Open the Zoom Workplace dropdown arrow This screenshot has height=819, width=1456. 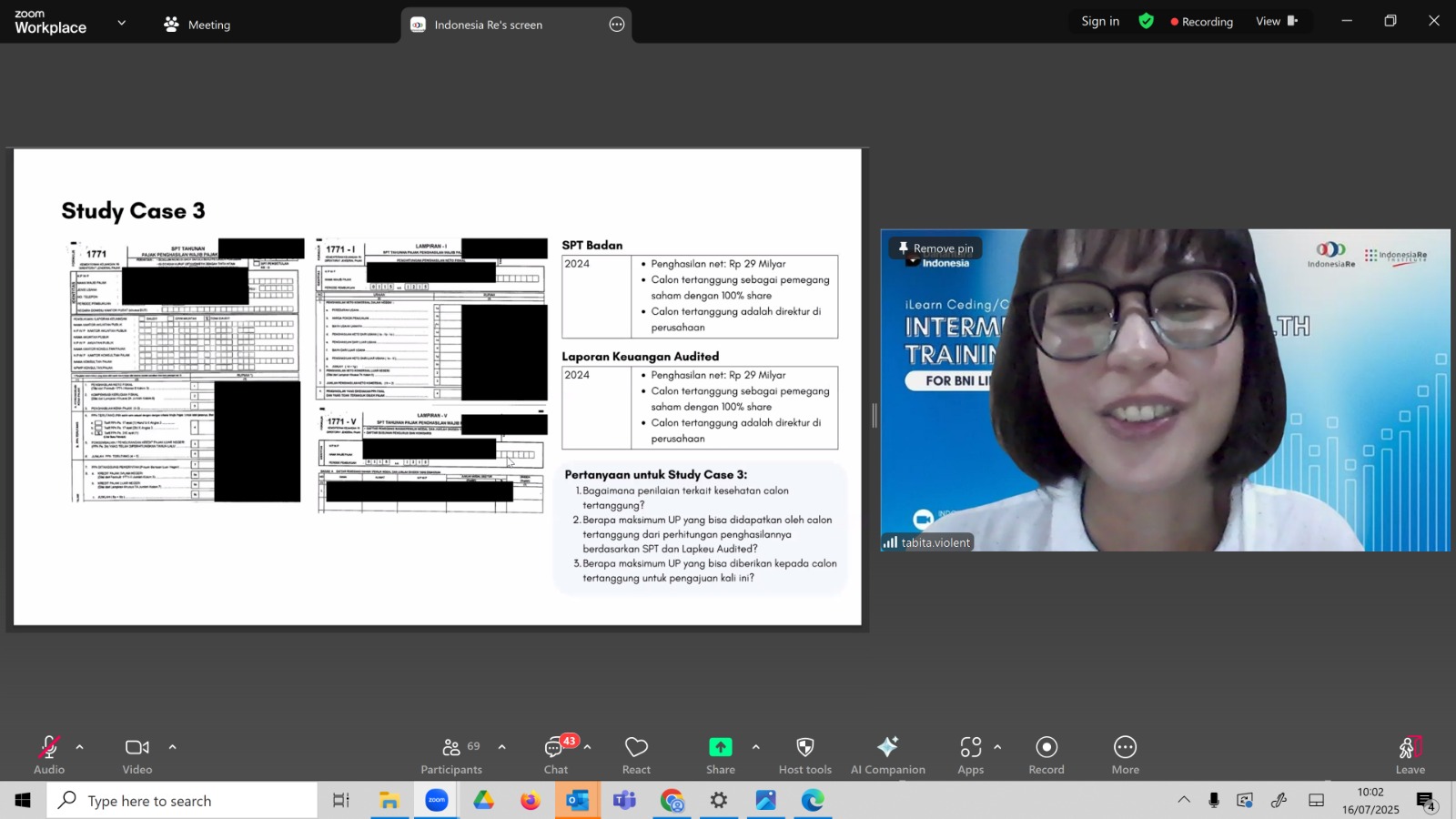point(122,23)
